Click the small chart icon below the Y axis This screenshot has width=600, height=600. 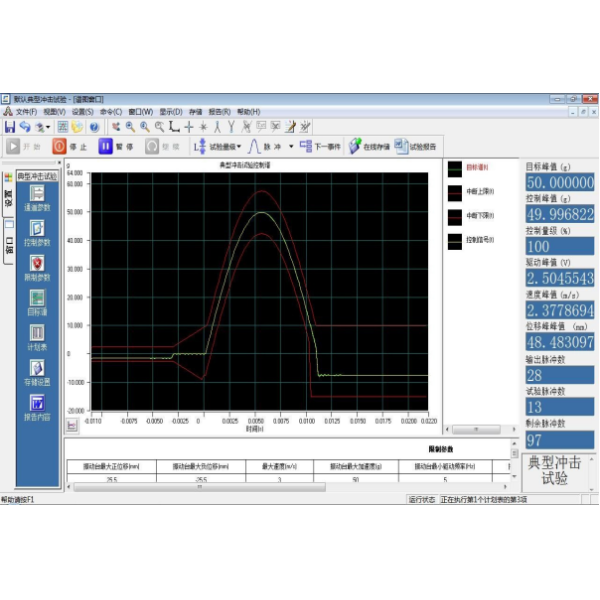click(x=72, y=425)
